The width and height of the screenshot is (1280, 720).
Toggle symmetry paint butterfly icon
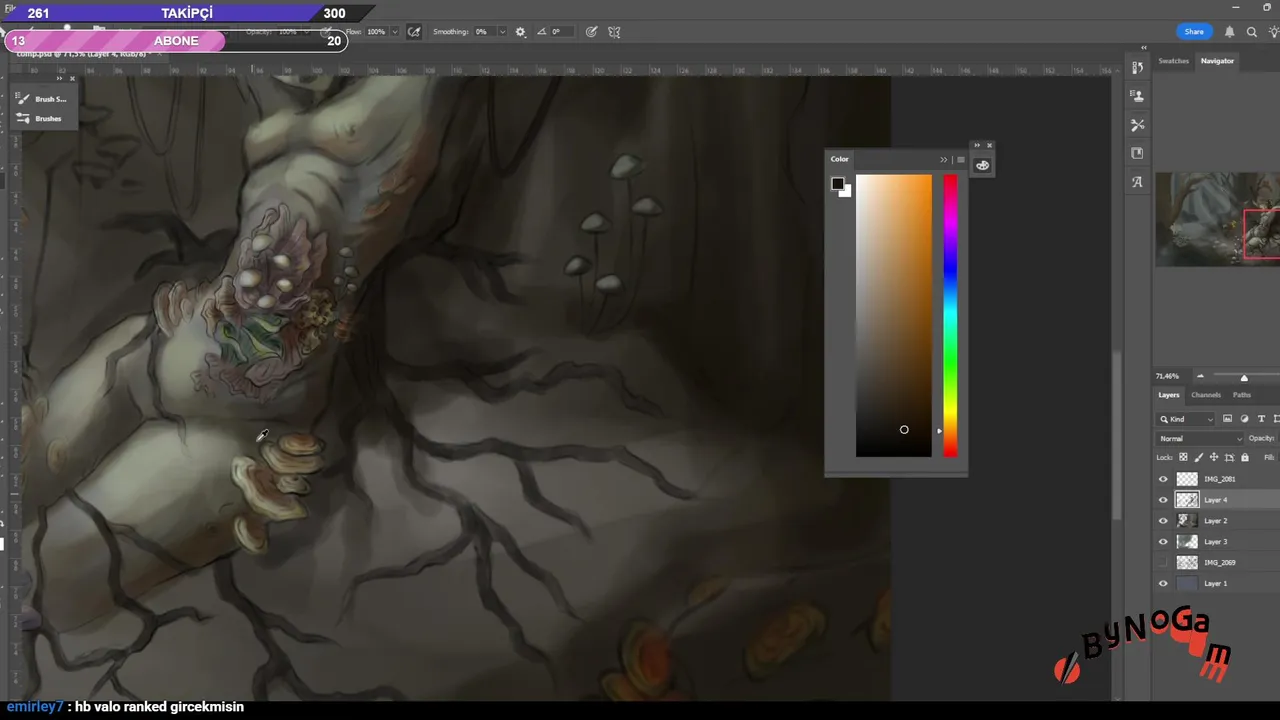[x=614, y=32]
